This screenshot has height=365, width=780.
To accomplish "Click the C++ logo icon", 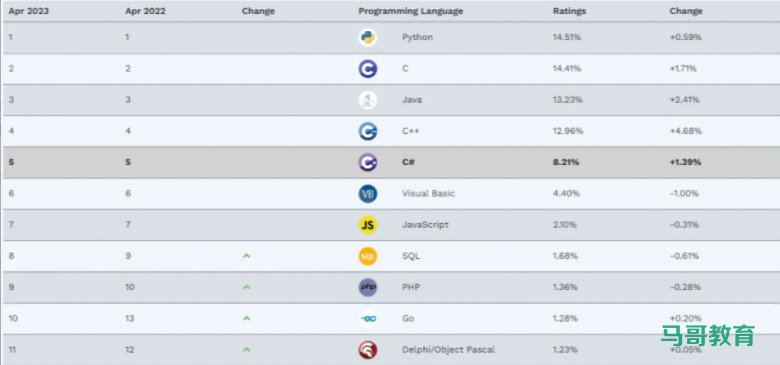I will 368,131.
